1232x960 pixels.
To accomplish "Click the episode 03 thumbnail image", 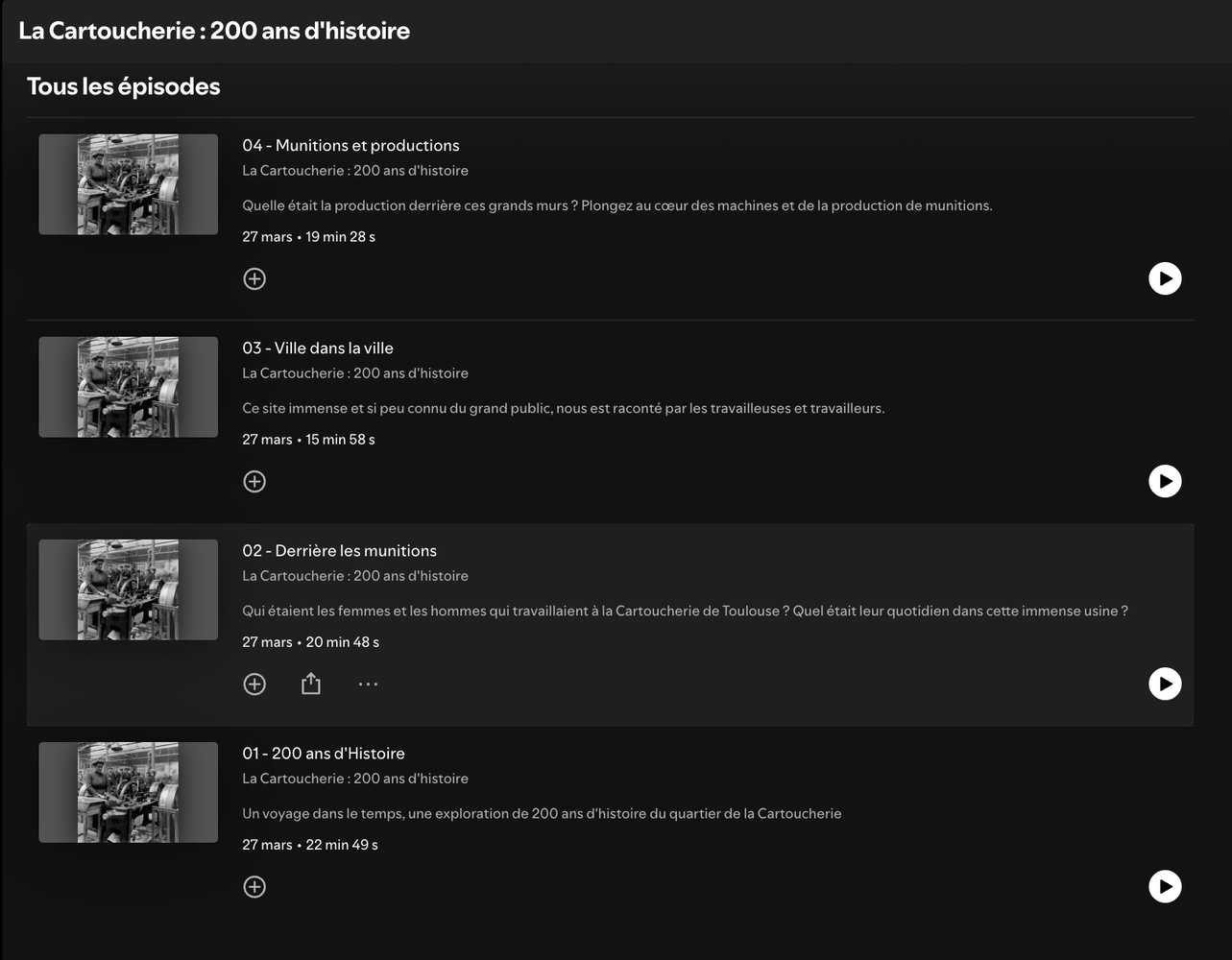I will 129,387.
